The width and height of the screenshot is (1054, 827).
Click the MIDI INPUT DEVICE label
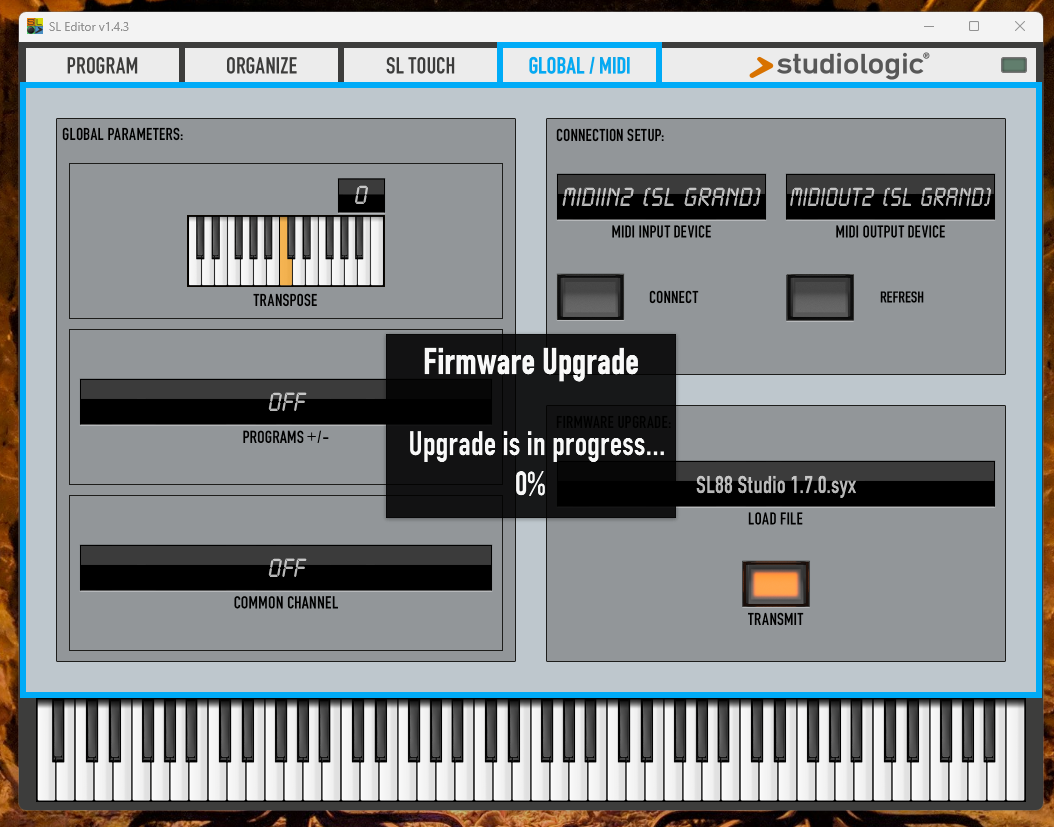tap(661, 232)
